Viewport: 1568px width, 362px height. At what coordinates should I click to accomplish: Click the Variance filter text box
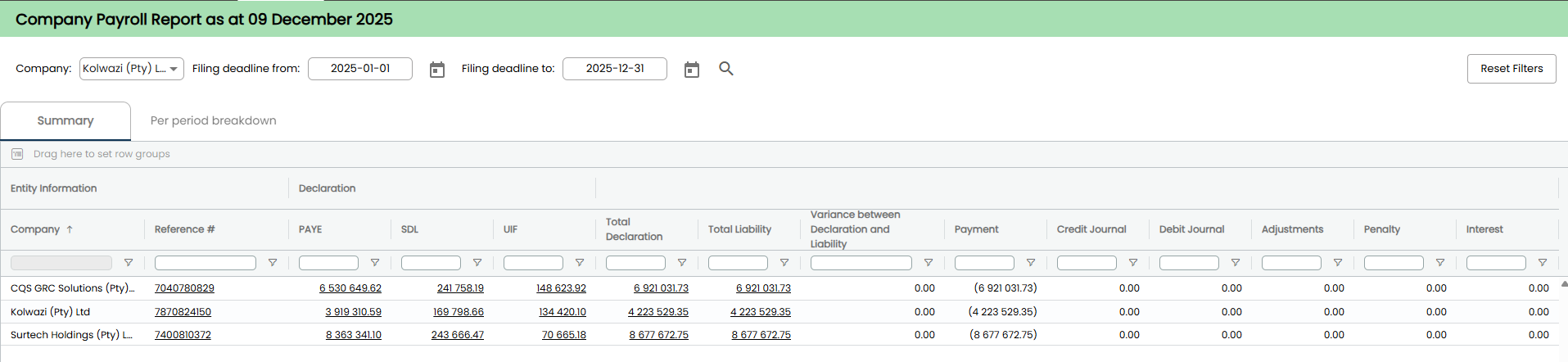click(861, 263)
